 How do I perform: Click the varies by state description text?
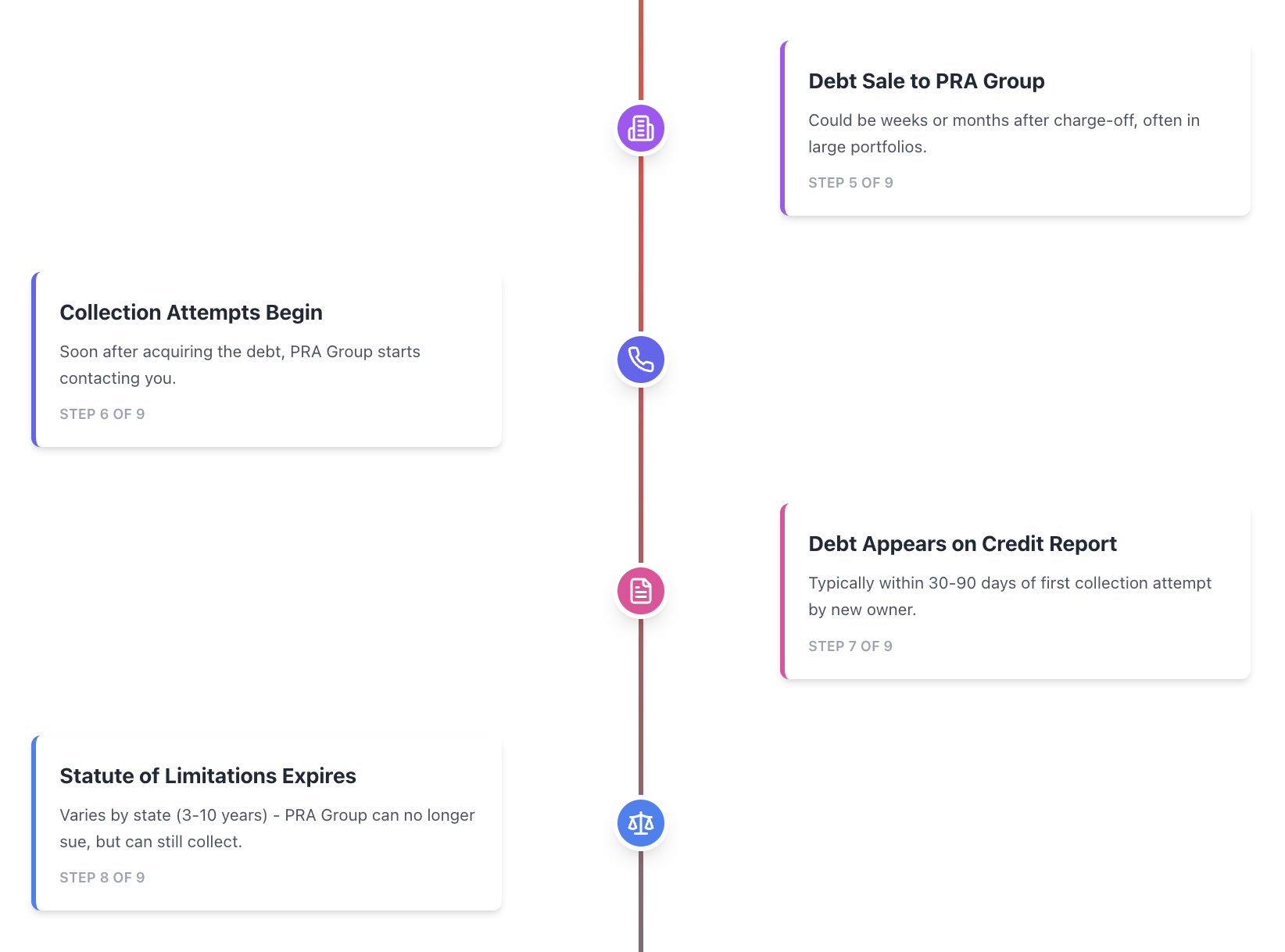(x=267, y=829)
